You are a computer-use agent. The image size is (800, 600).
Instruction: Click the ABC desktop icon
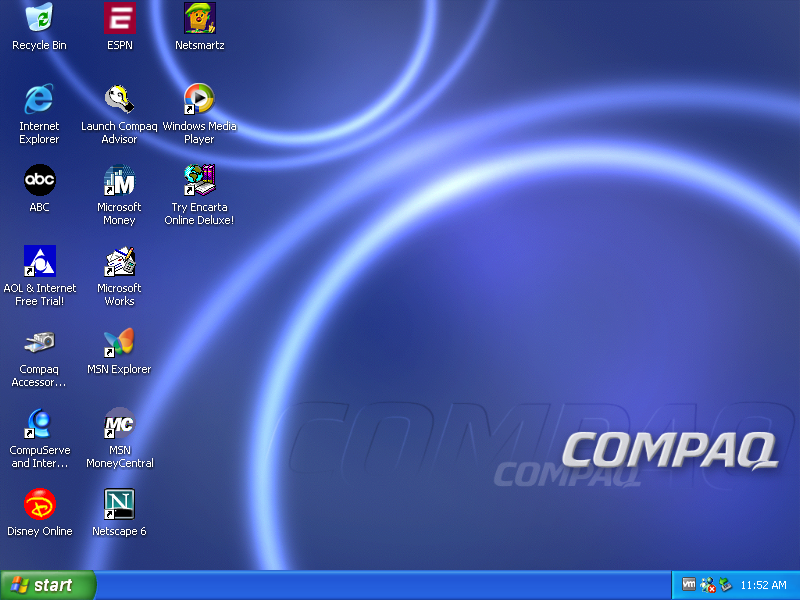[x=39, y=180]
